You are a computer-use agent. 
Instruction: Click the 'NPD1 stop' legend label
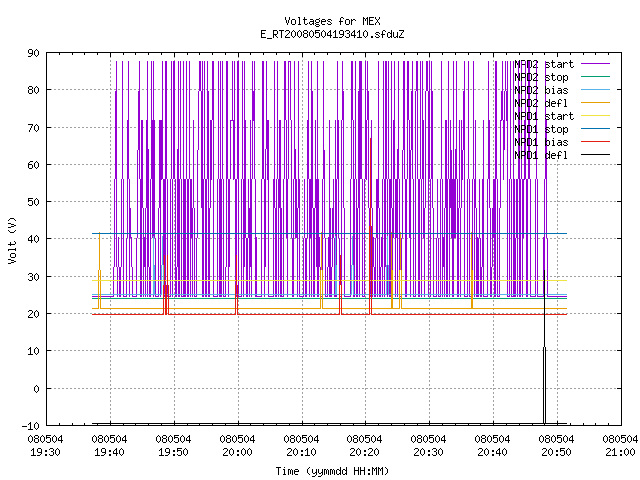(541, 129)
